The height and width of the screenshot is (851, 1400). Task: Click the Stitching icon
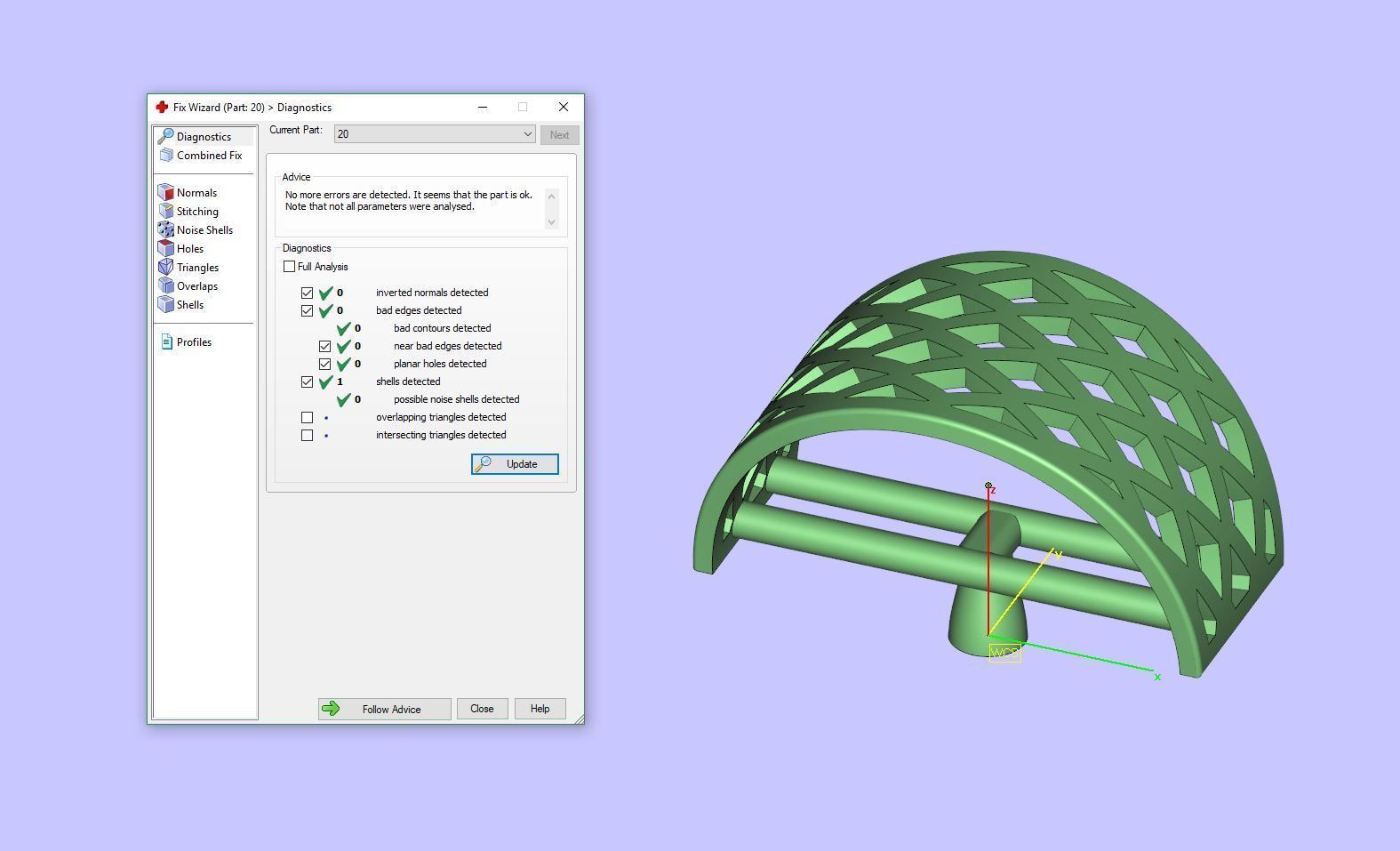pos(165,211)
